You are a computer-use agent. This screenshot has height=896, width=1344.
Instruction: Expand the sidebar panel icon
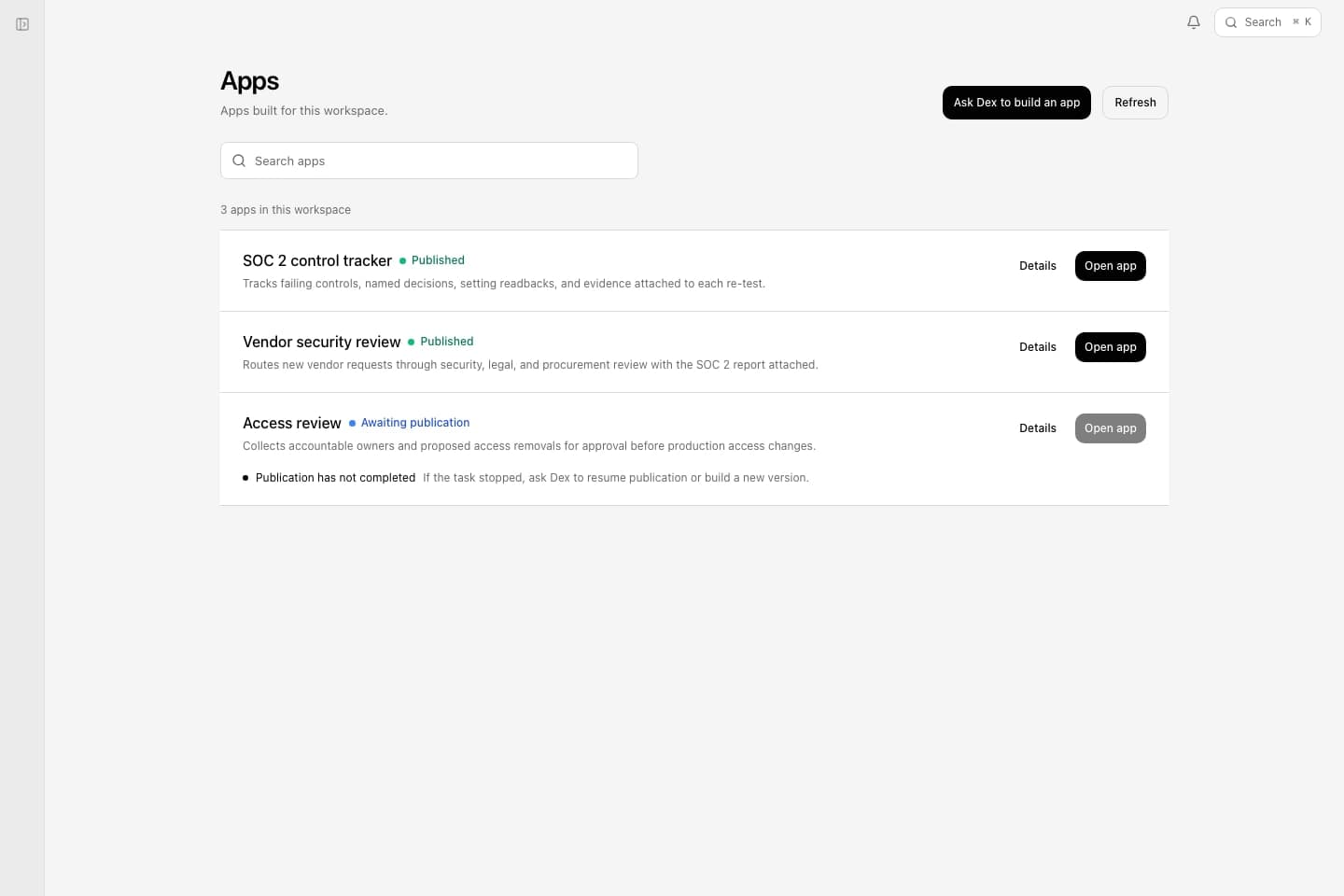pyautogui.click(x=22, y=24)
